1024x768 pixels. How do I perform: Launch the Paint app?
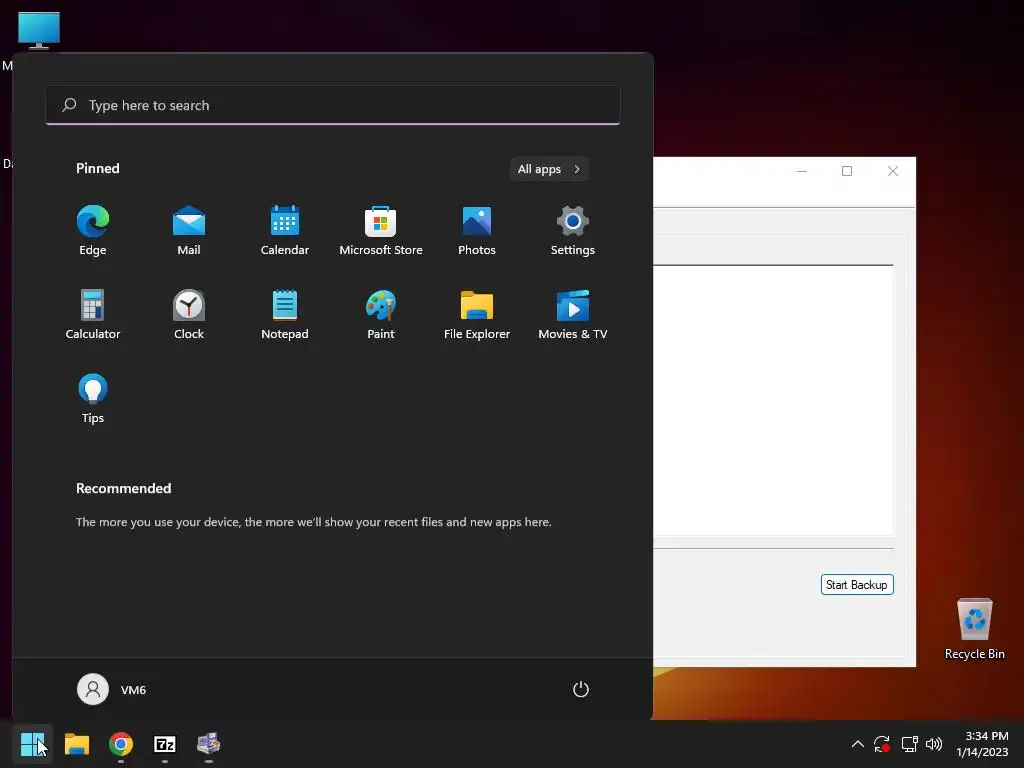(381, 315)
